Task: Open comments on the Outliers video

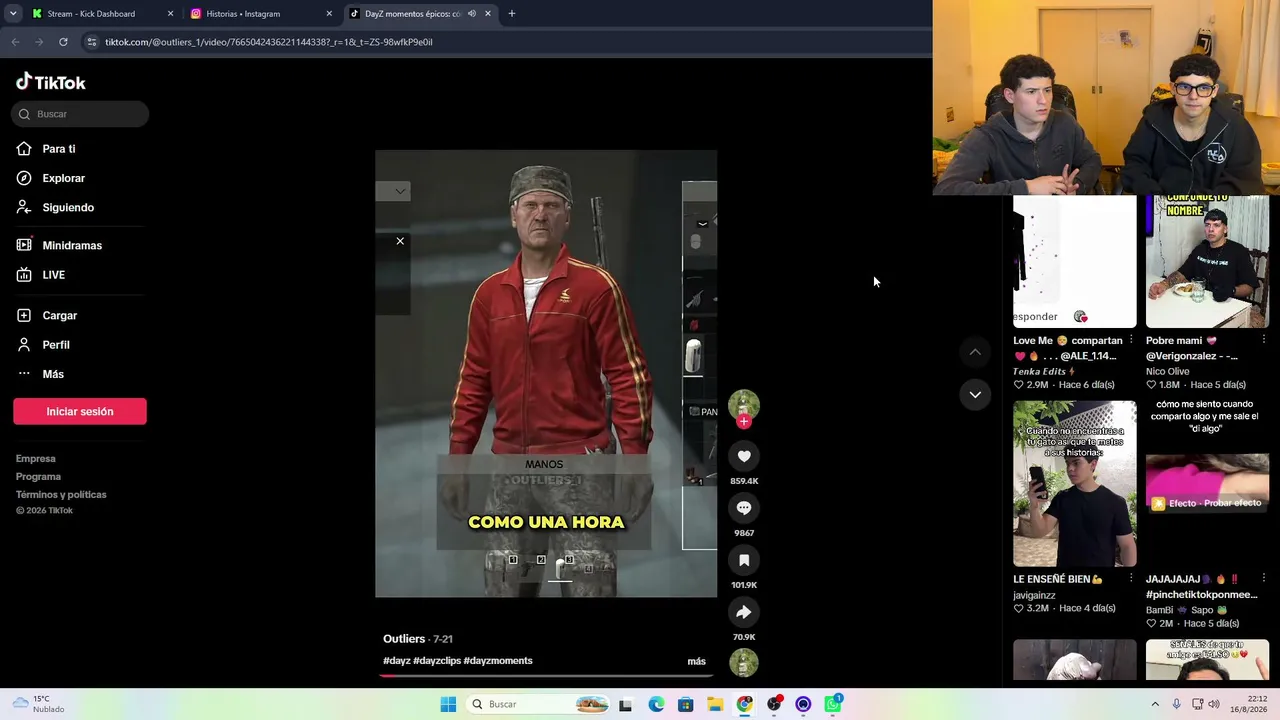Action: 744,508
